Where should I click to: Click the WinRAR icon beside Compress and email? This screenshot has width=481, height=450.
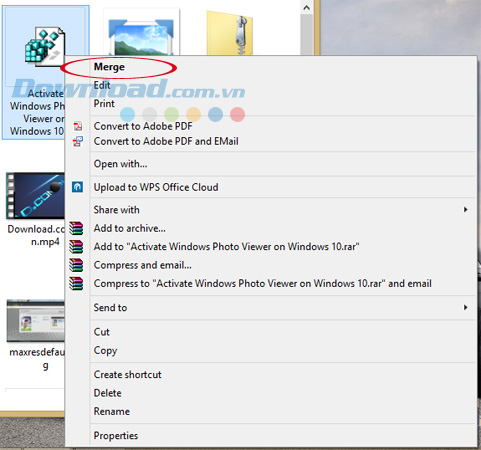pos(76,265)
